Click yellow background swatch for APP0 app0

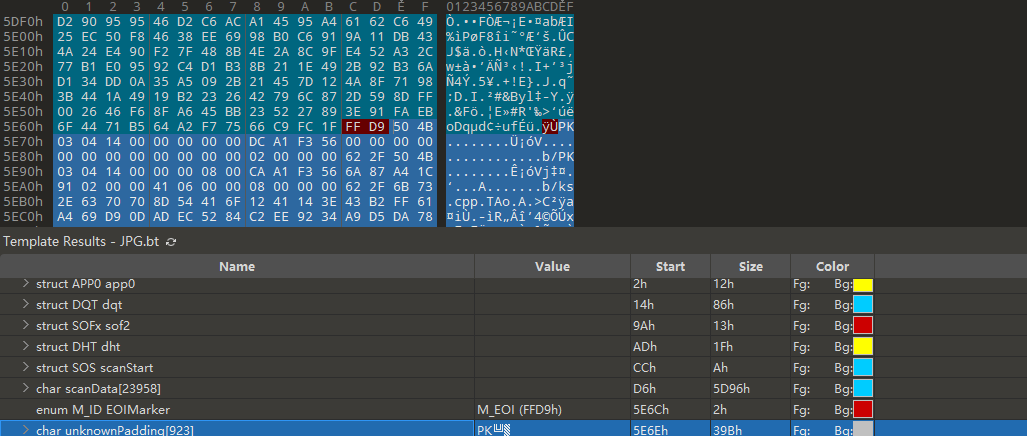coord(863,284)
